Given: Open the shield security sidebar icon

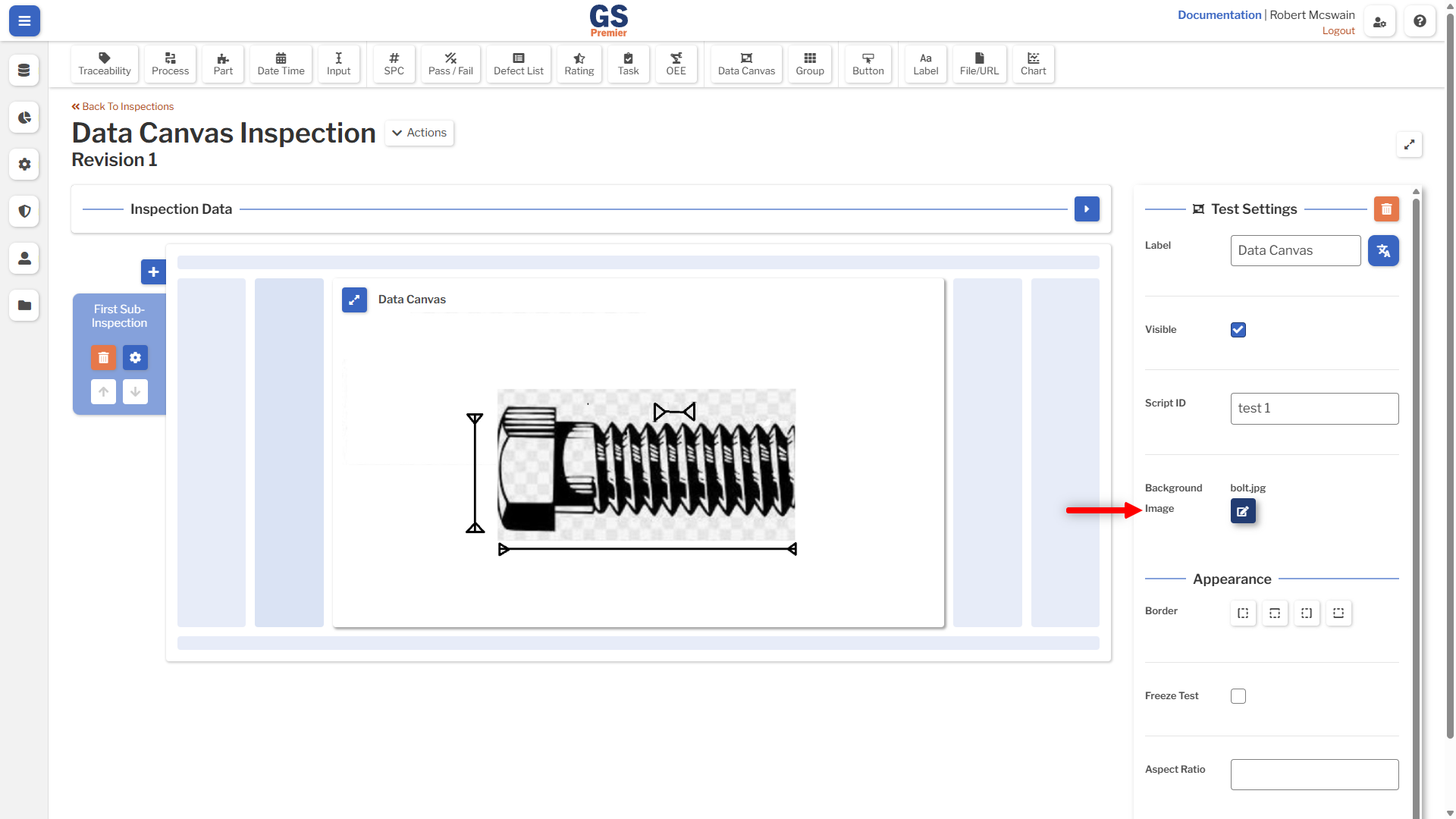Looking at the screenshot, I should tap(24, 212).
